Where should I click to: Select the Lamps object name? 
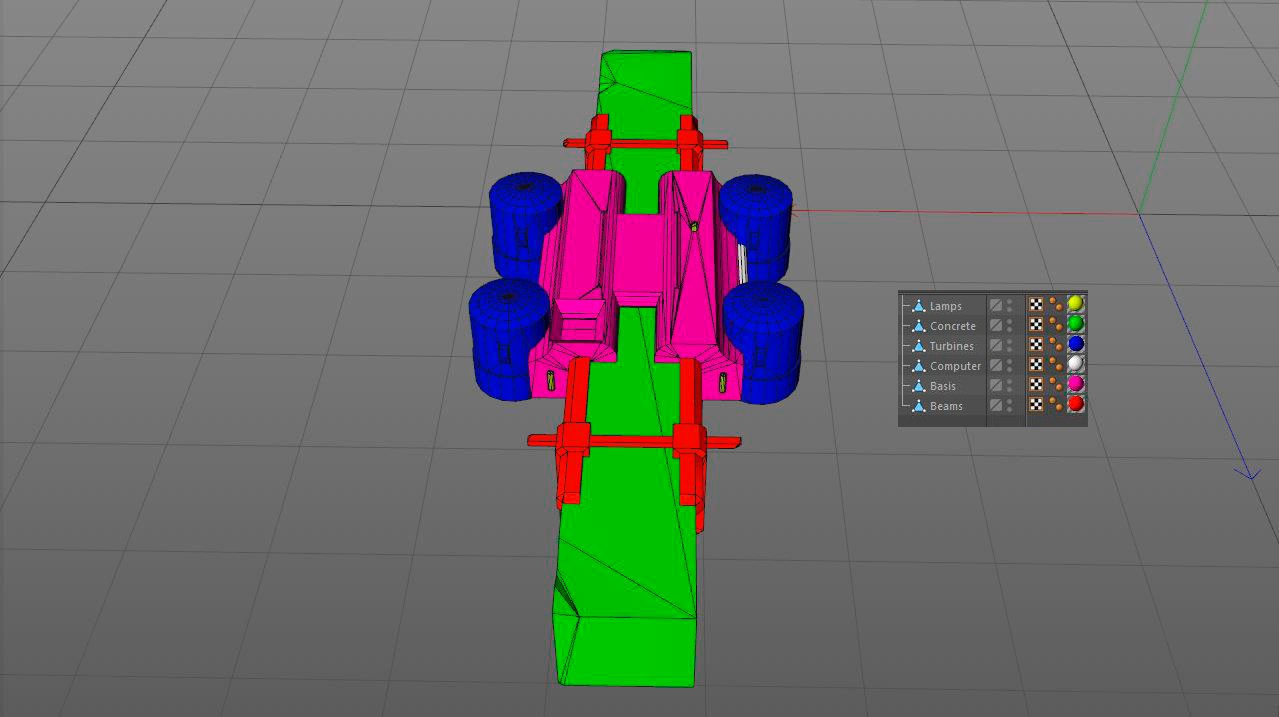pyautogui.click(x=946, y=306)
